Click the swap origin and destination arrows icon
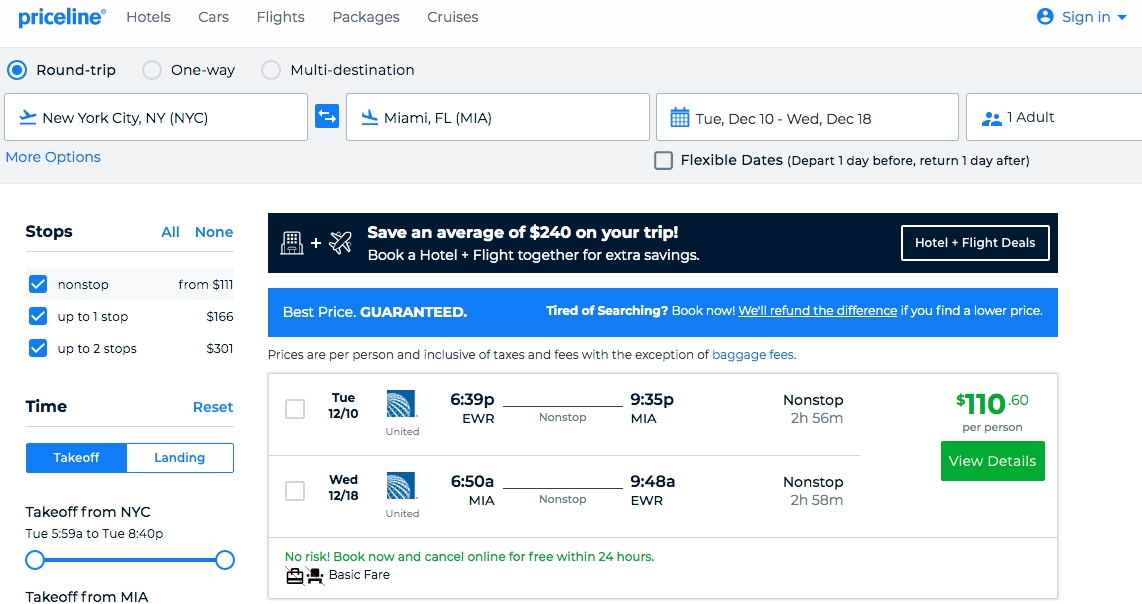The height and width of the screenshot is (604, 1142). [327, 117]
